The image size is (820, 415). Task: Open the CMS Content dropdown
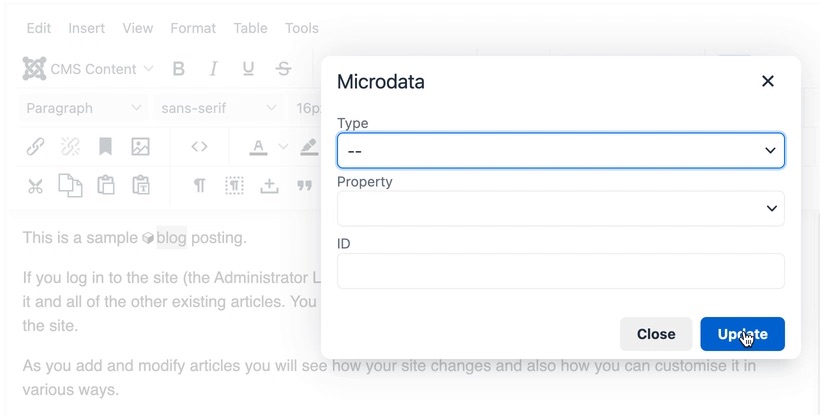pyautogui.click(x=88, y=69)
